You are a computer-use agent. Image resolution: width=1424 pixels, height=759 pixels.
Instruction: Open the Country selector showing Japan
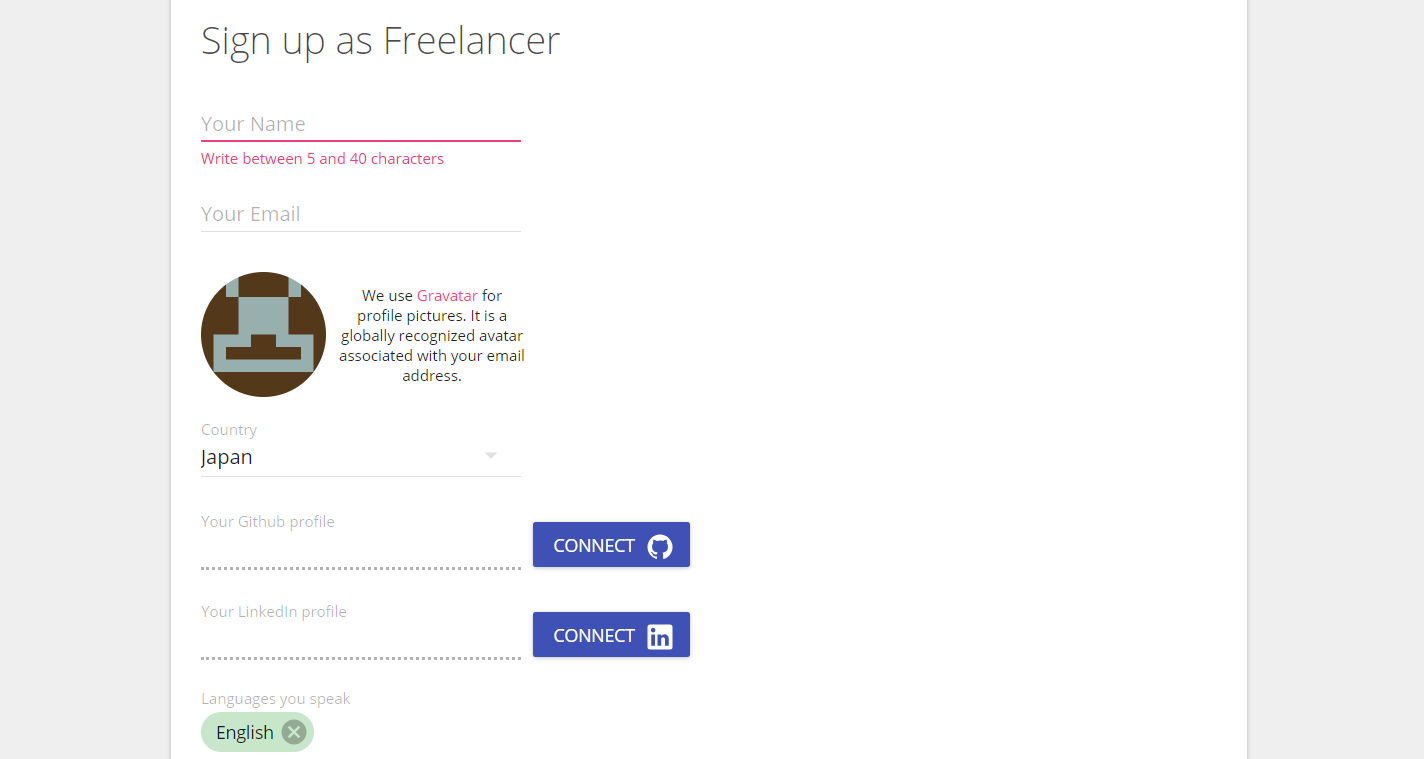361,457
